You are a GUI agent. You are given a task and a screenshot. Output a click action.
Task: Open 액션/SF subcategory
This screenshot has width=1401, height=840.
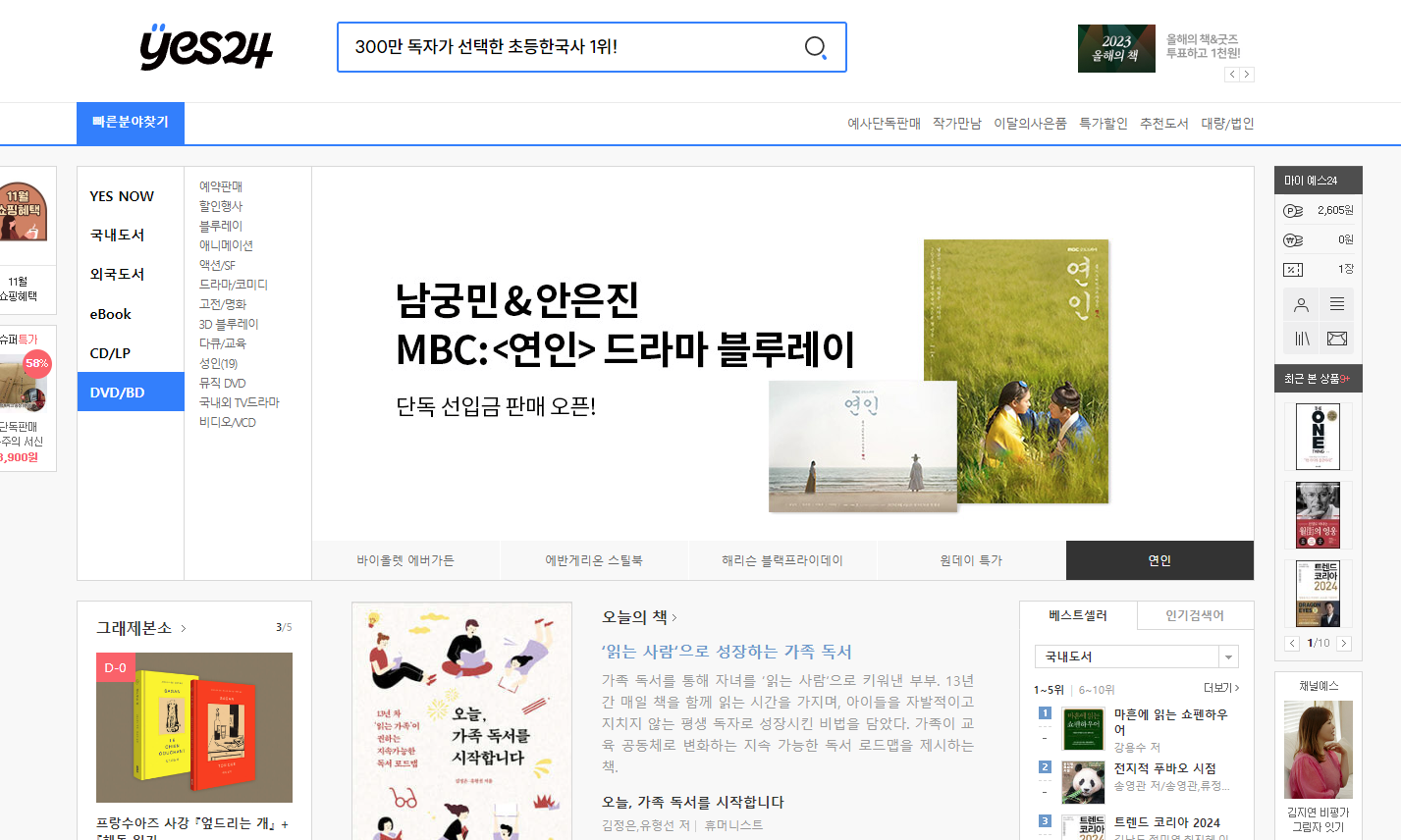(x=217, y=265)
